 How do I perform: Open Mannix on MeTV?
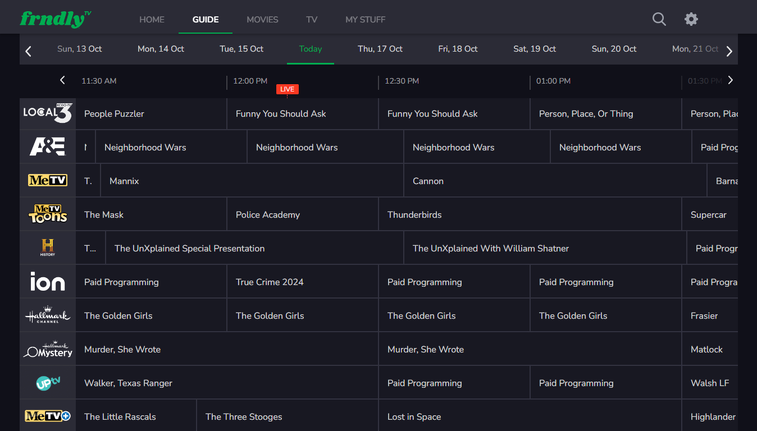252,181
